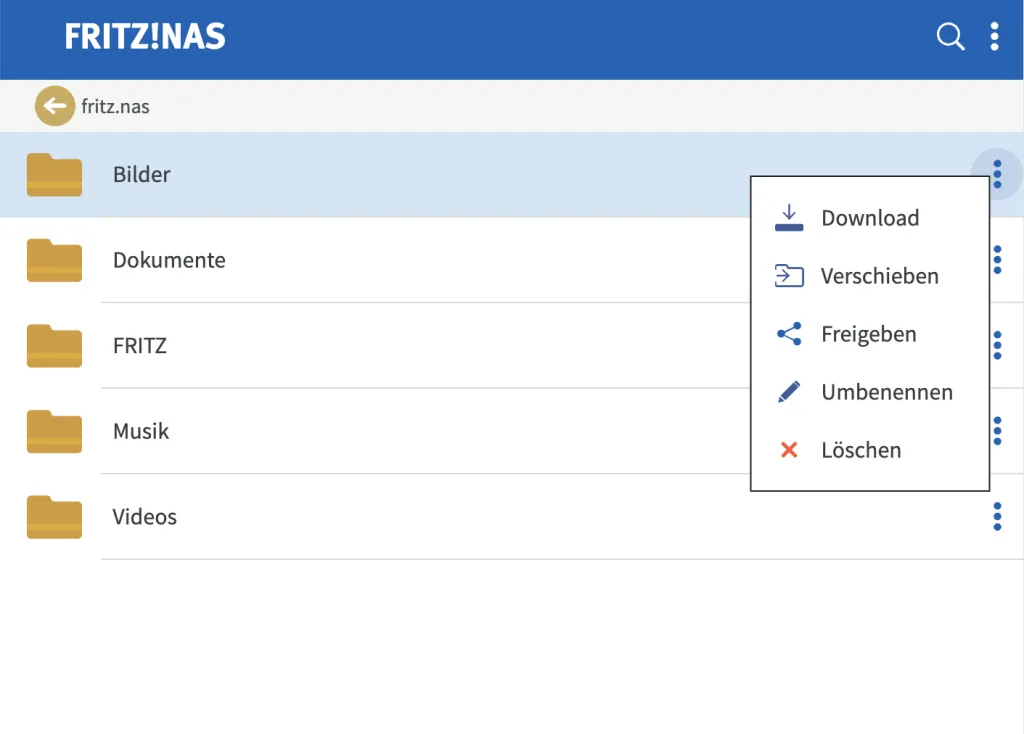This screenshot has width=1024, height=734.
Task: Open the Musik folder name
Action: [x=141, y=432]
